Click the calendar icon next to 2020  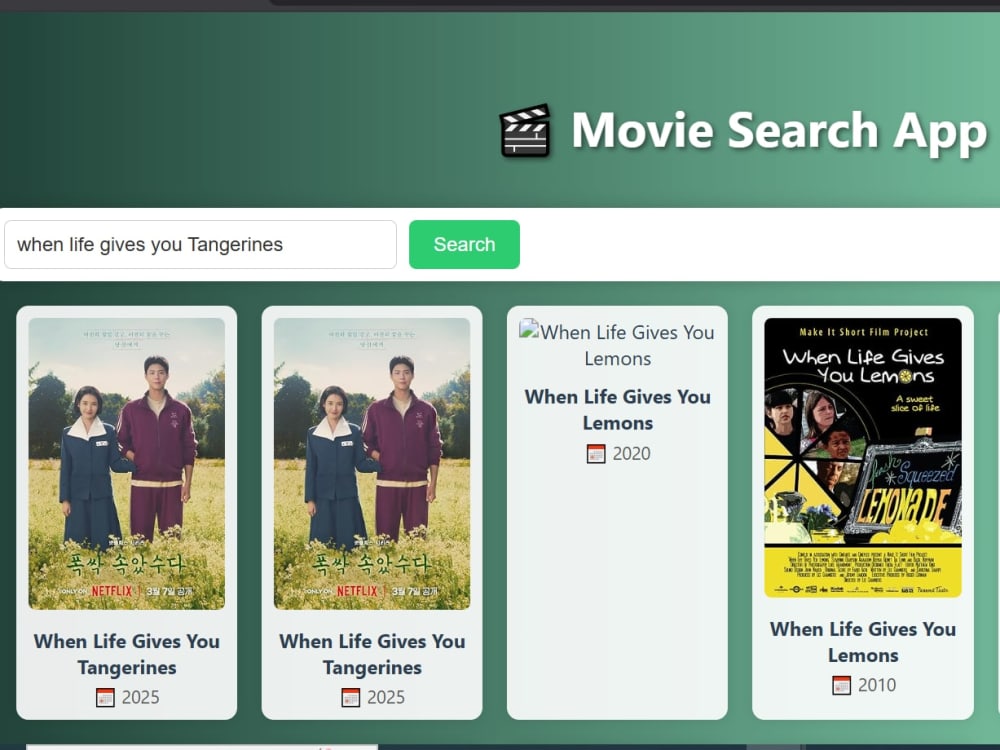pos(596,454)
